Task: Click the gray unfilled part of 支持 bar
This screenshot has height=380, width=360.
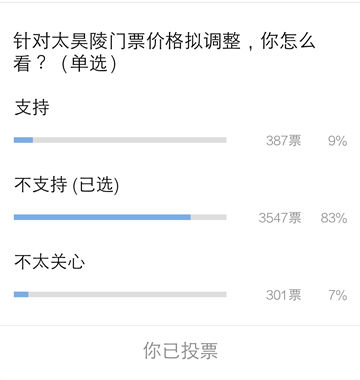Action: coord(130,140)
